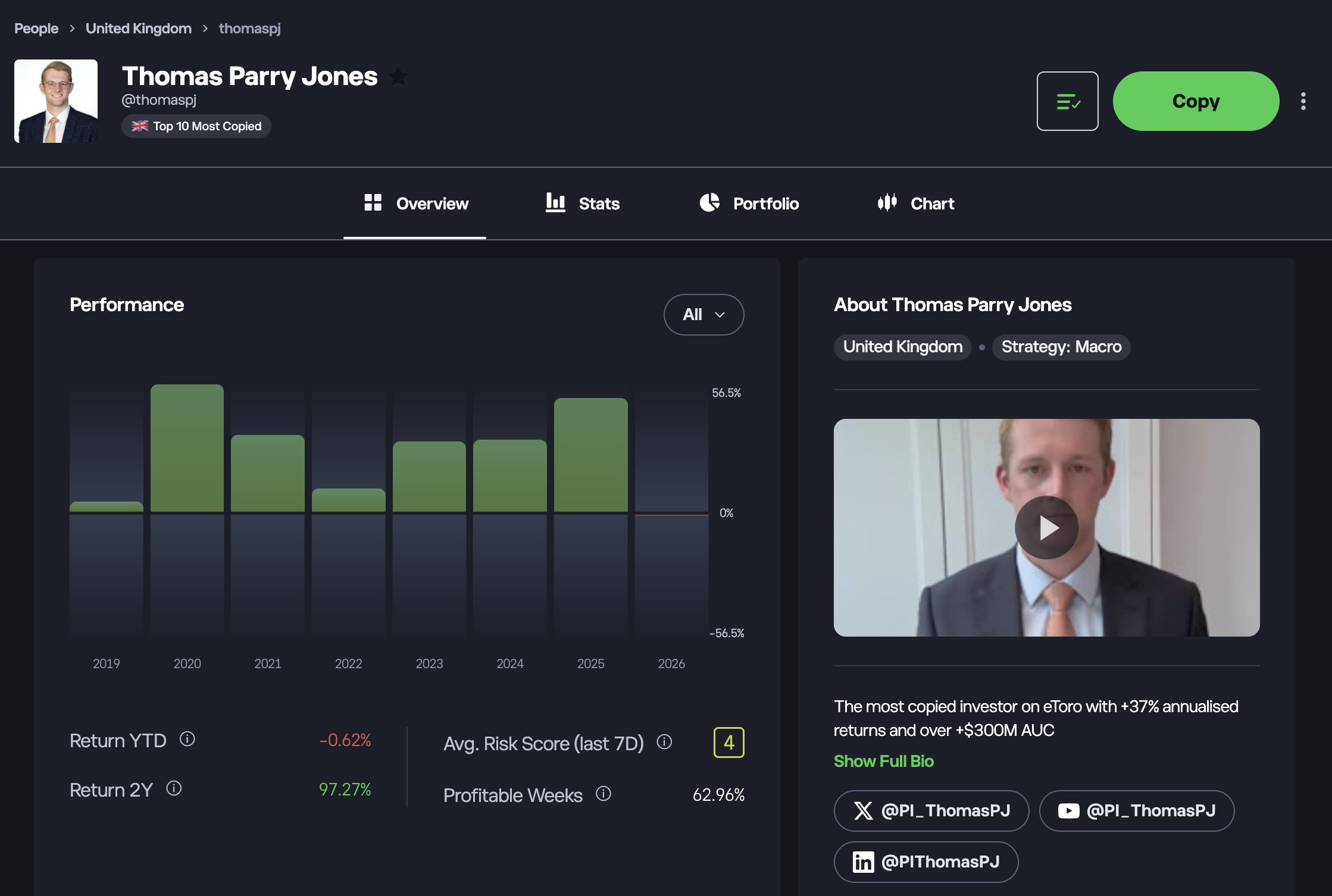Open the YouTube channel @PI_ThomasPJ
This screenshot has width=1332, height=896.
(1136, 810)
